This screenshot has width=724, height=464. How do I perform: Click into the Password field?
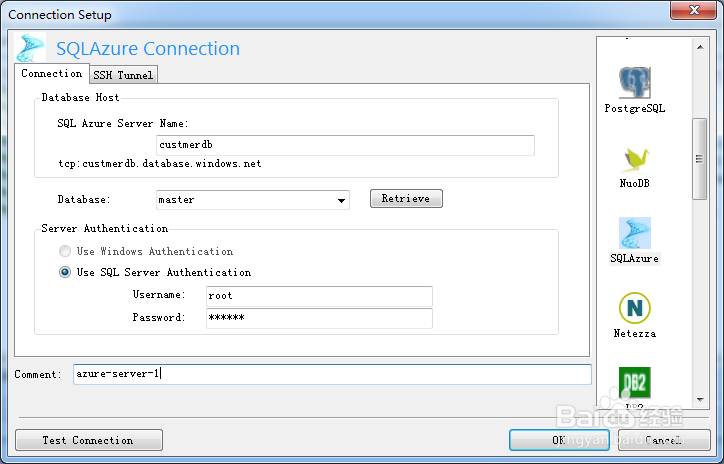[319, 318]
